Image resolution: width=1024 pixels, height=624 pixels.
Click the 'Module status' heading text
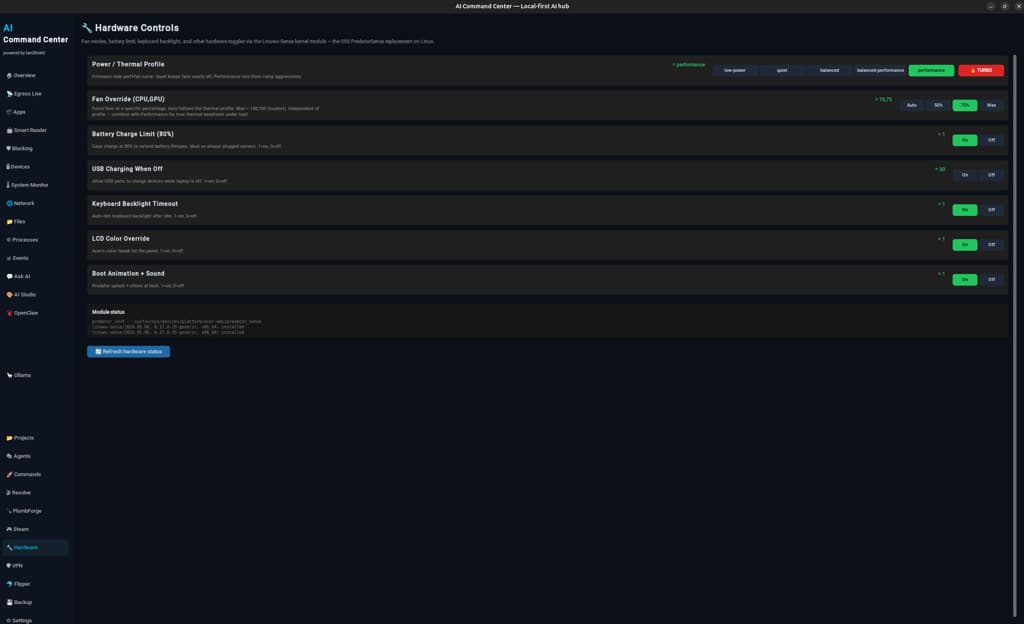108,312
